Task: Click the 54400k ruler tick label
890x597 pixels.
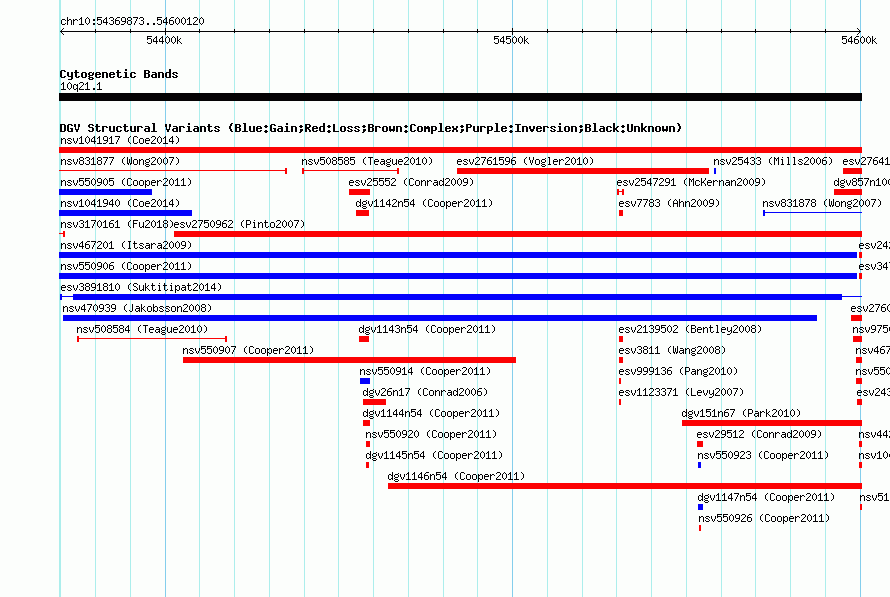Action: [164, 40]
